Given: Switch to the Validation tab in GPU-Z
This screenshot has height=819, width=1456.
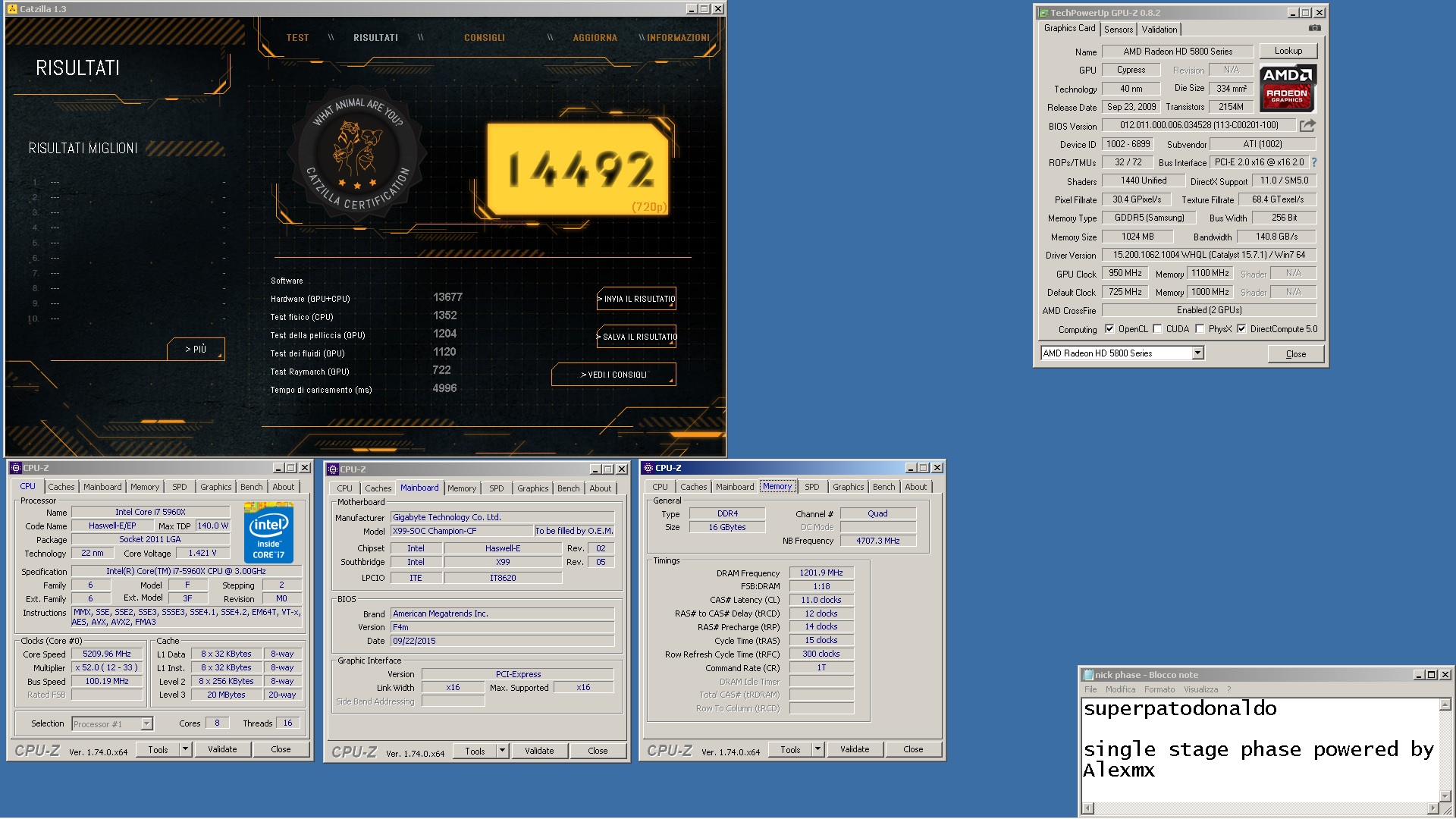Looking at the screenshot, I should (x=1159, y=30).
